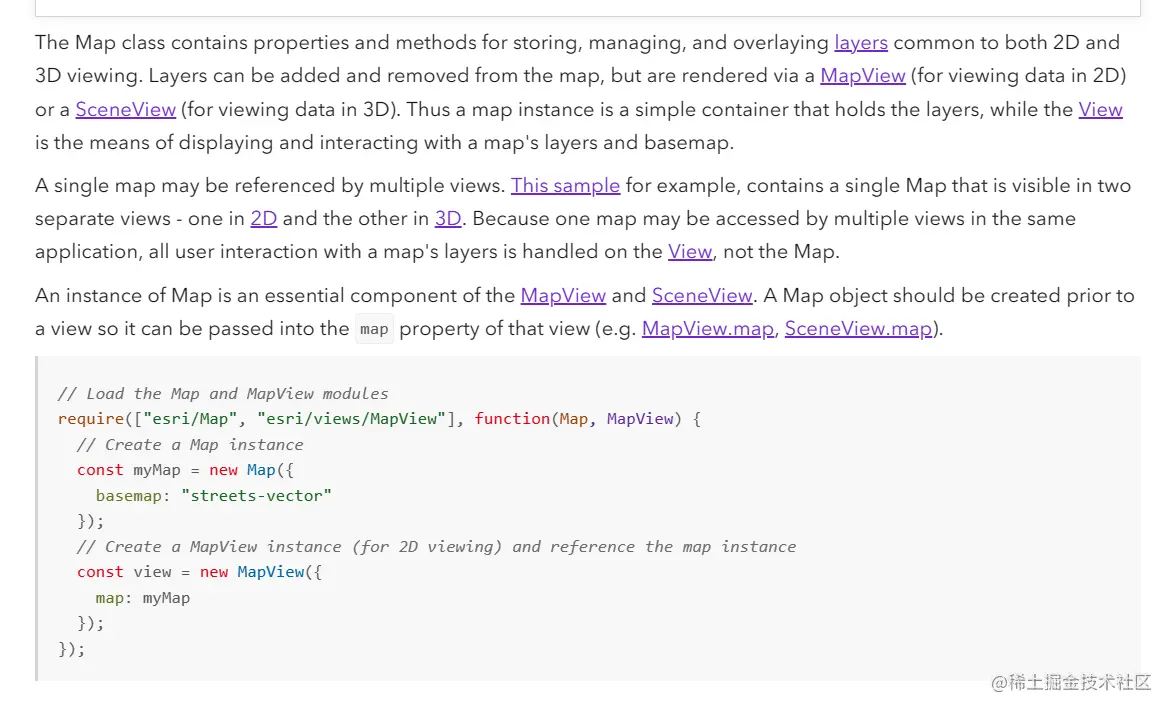Follow the 3D link
This screenshot has height=713, width=1172.
pyautogui.click(x=448, y=218)
